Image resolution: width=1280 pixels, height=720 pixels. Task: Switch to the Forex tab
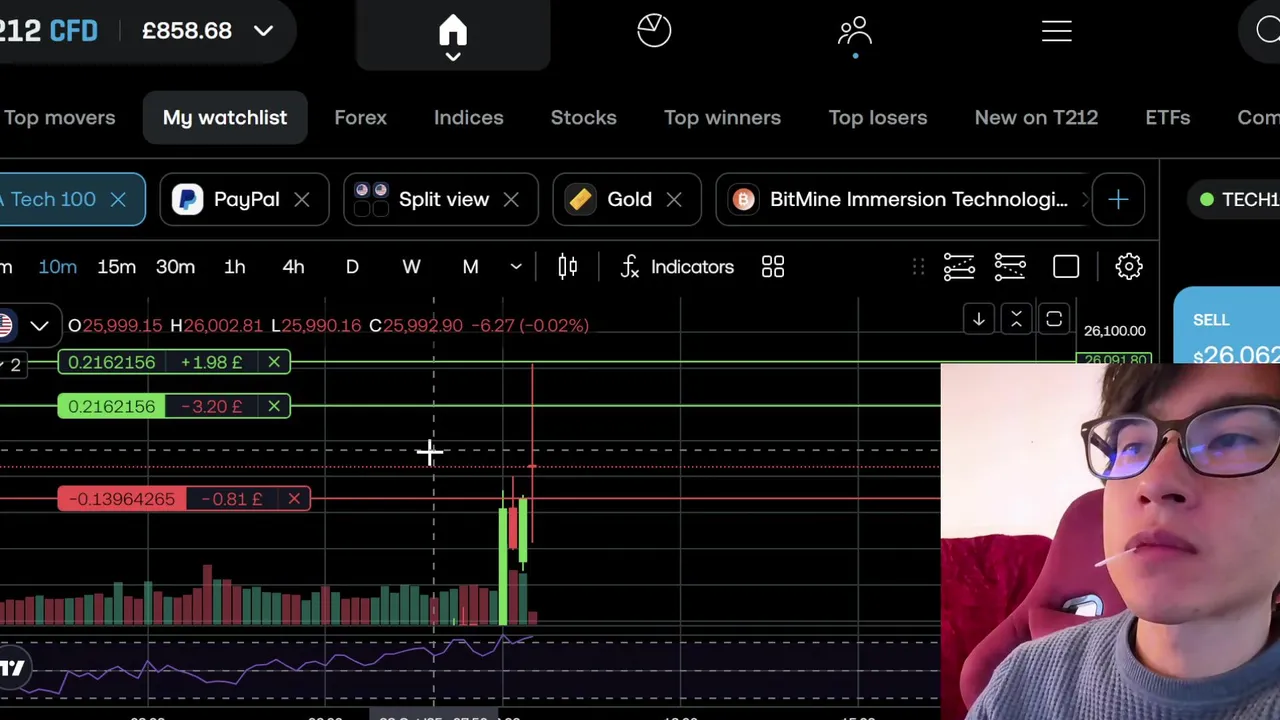(360, 118)
